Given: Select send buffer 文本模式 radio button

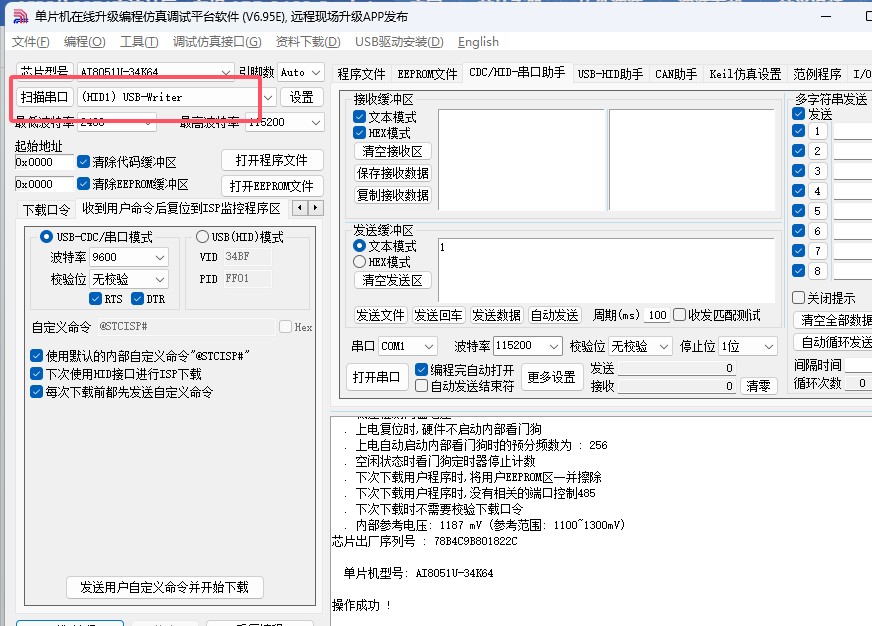Looking at the screenshot, I should [x=359, y=246].
